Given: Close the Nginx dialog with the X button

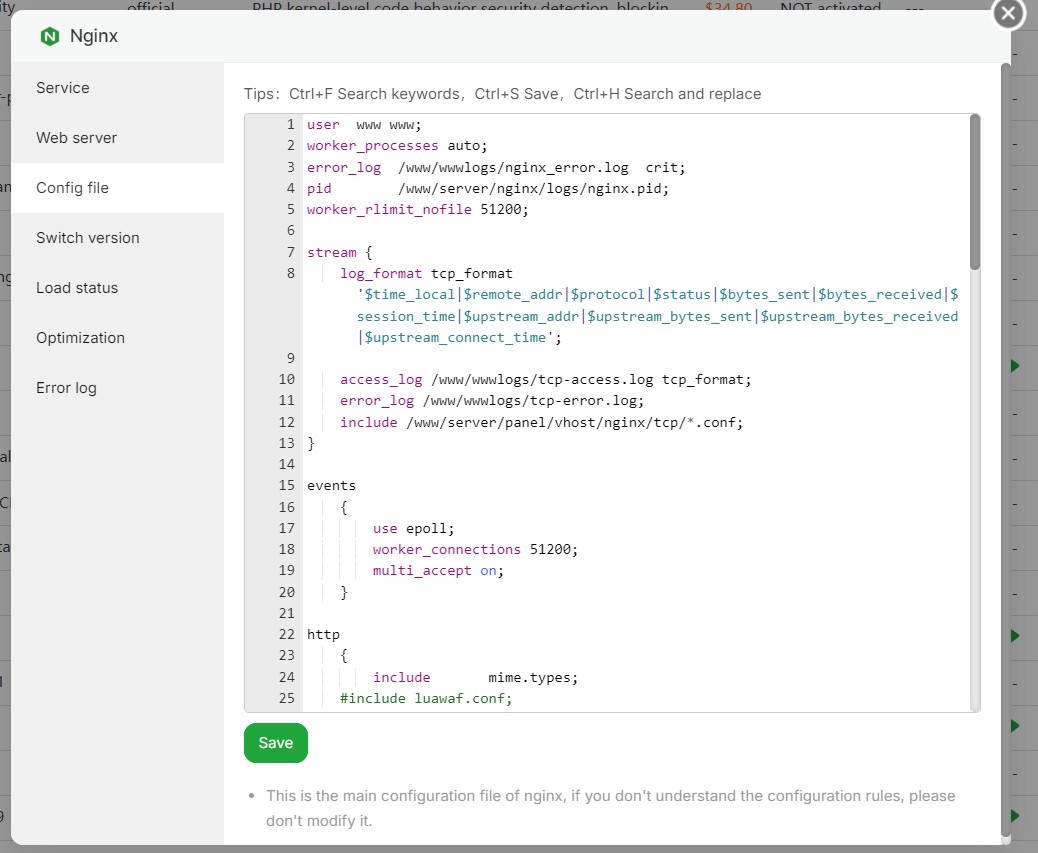Looking at the screenshot, I should coord(1008,13).
